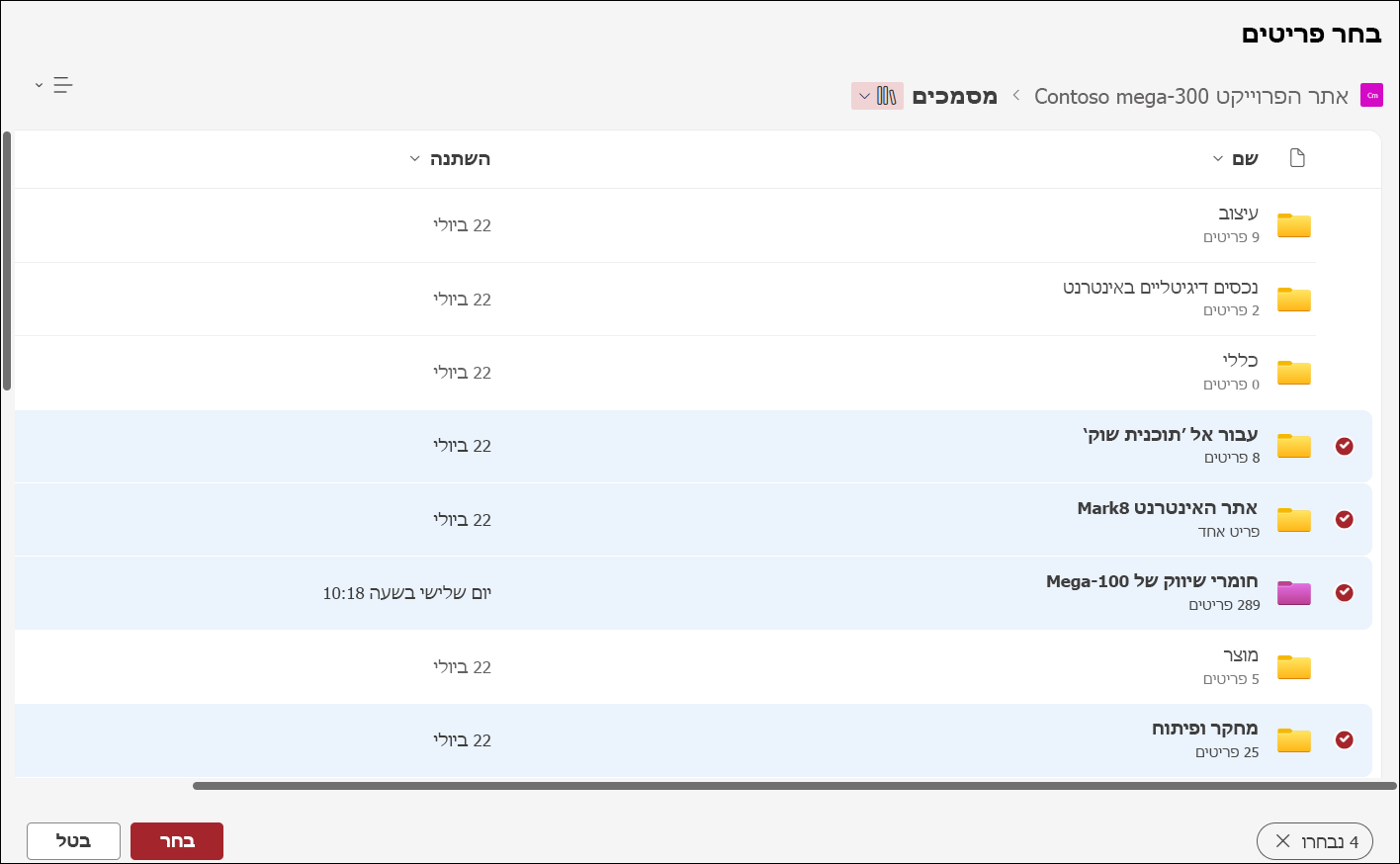The width and height of the screenshot is (1400, 864).
Task: Click the פריט אחד count under Mark8
Action: point(1229,532)
